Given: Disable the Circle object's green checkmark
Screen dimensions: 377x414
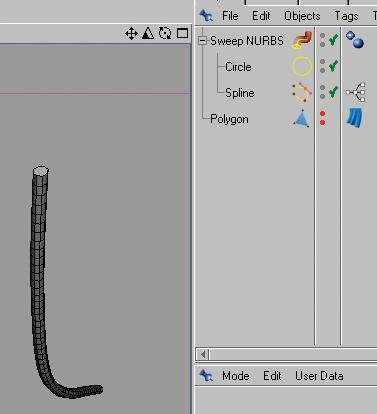Looking at the screenshot, I should tap(333, 66).
